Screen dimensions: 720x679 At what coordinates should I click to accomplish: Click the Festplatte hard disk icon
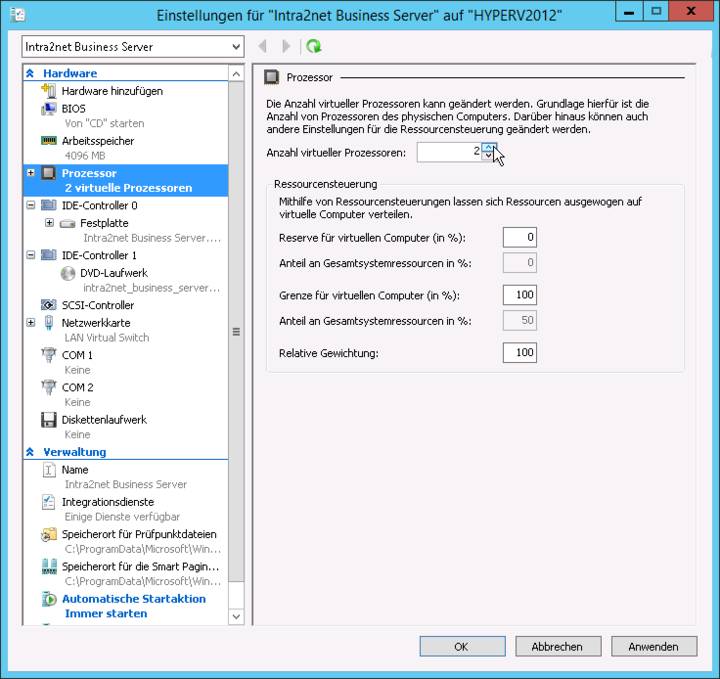click(x=68, y=224)
